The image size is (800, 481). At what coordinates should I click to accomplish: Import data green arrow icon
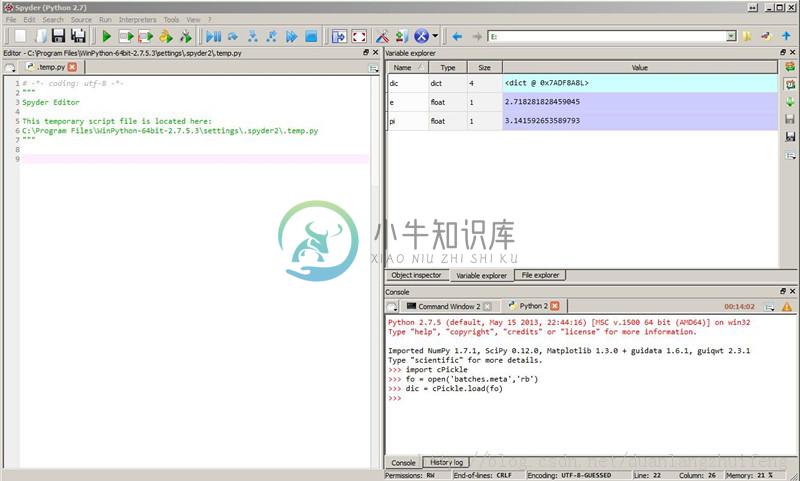pos(790,102)
